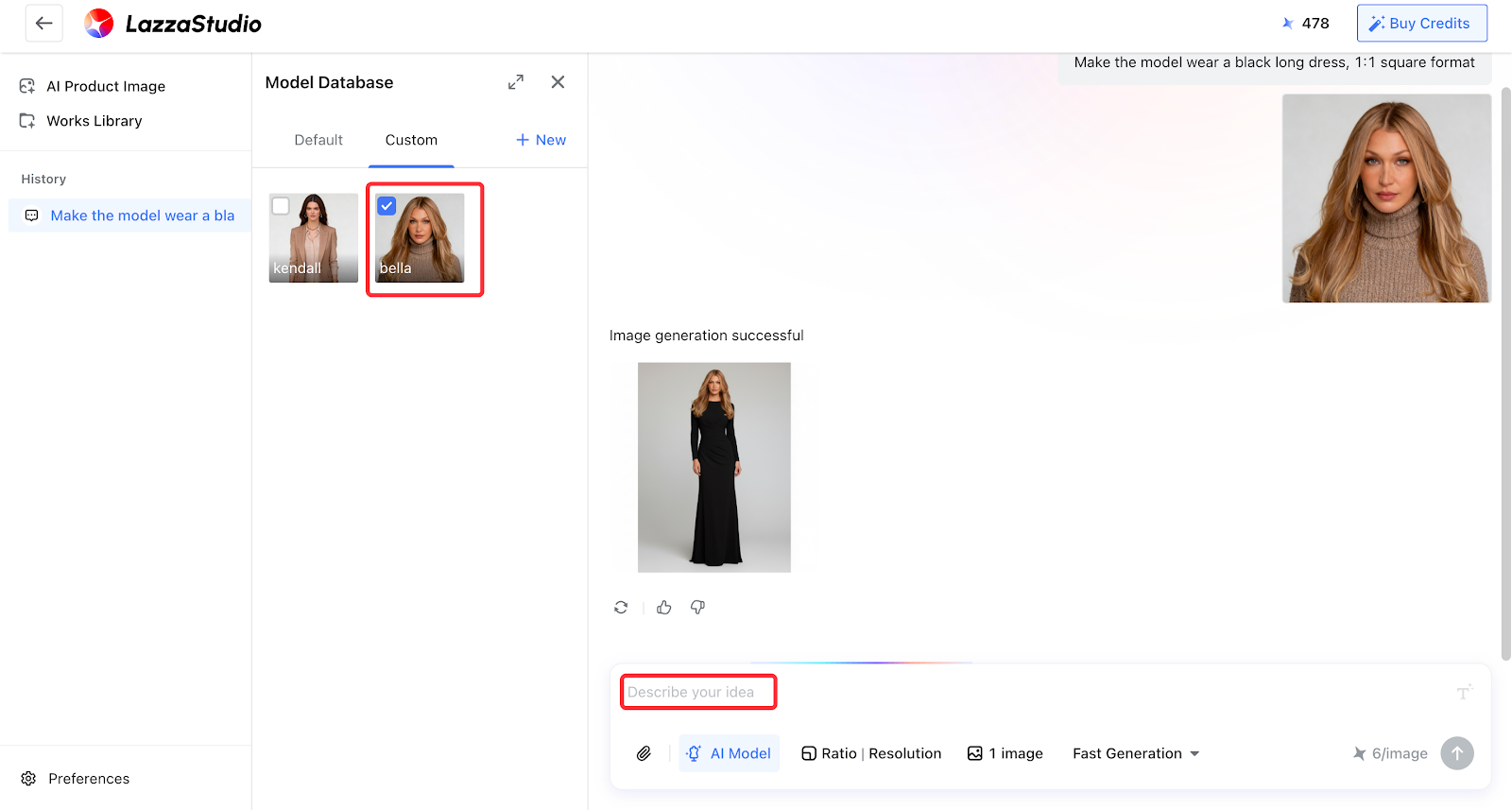1512x810 pixels.
Task: Open Works Library in sidebar
Action: point(94,121)
